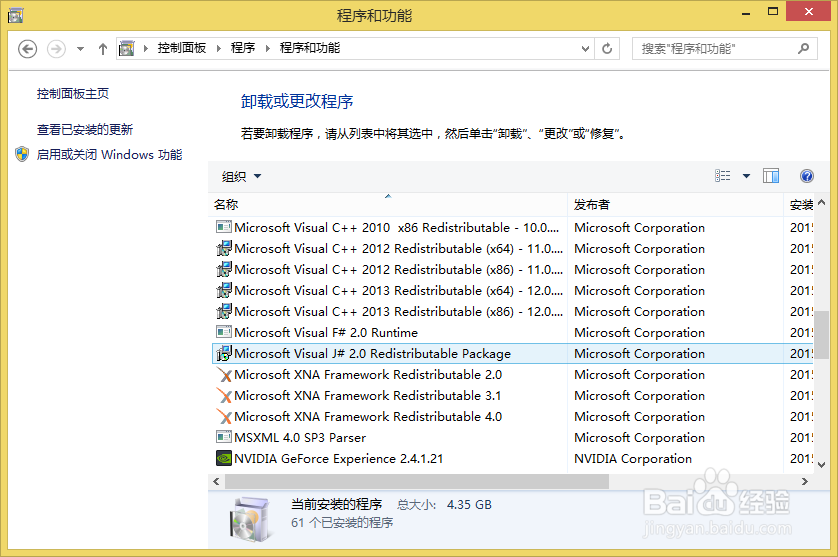This screenshot has height=557, width=838.
Task: Click the Forward navigation arrow
Action: (x=56, y=49)
